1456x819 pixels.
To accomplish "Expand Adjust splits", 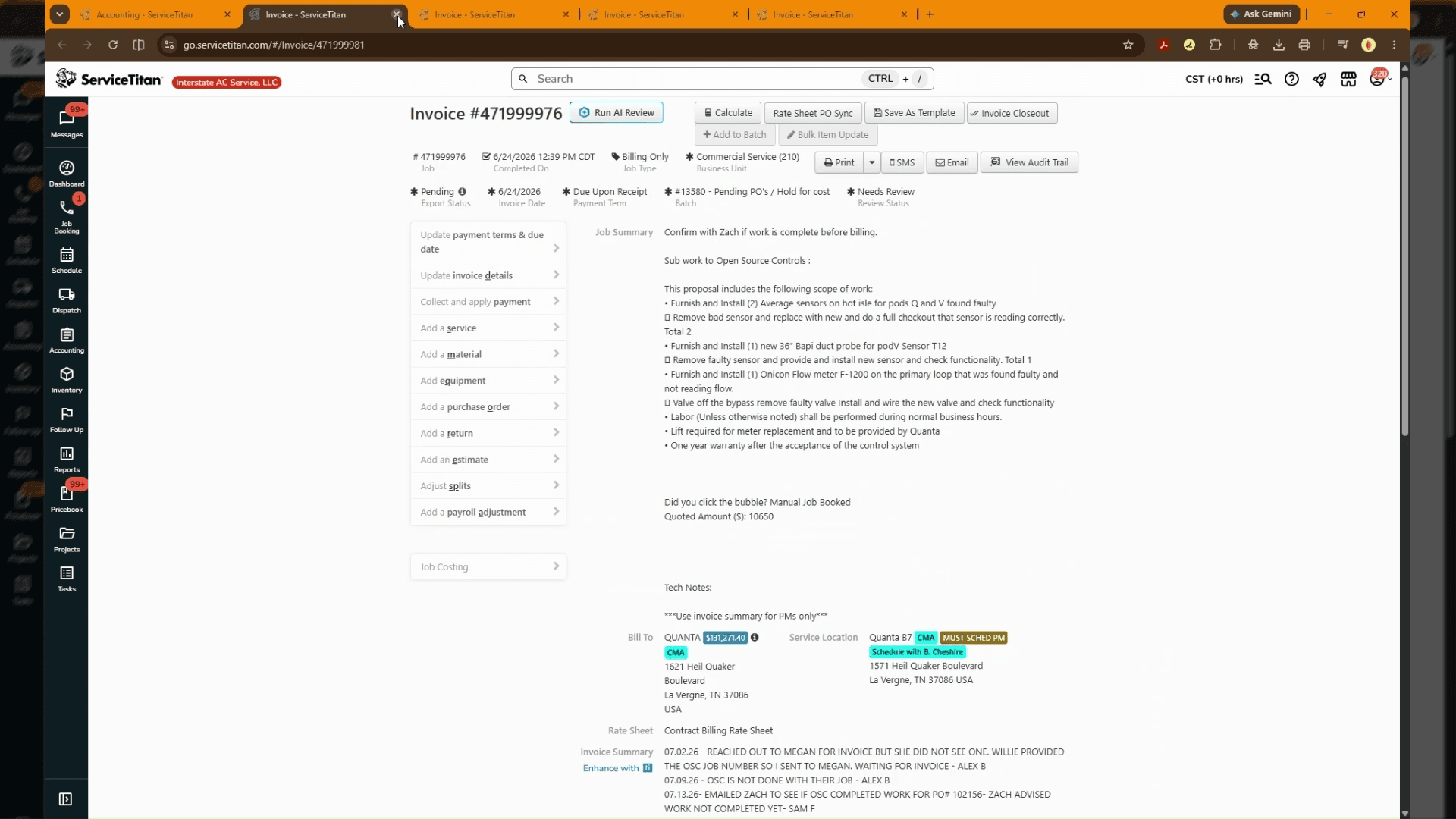I will click(x=488, y=485).
